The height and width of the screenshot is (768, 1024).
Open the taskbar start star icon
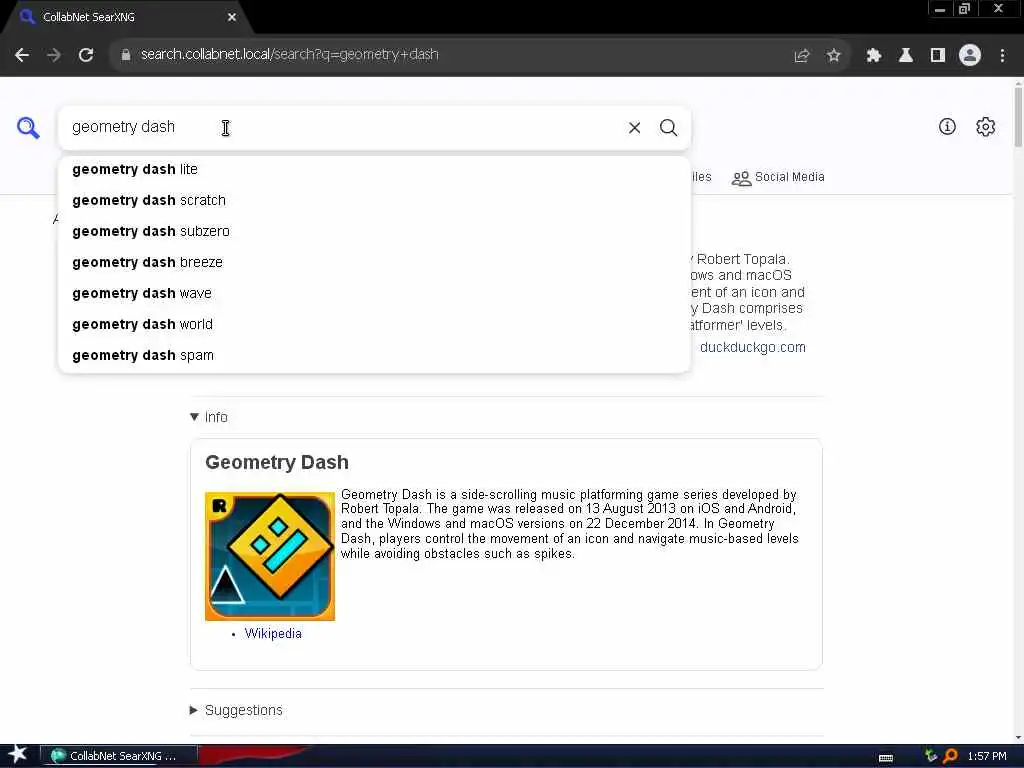(x=18, y=755)
